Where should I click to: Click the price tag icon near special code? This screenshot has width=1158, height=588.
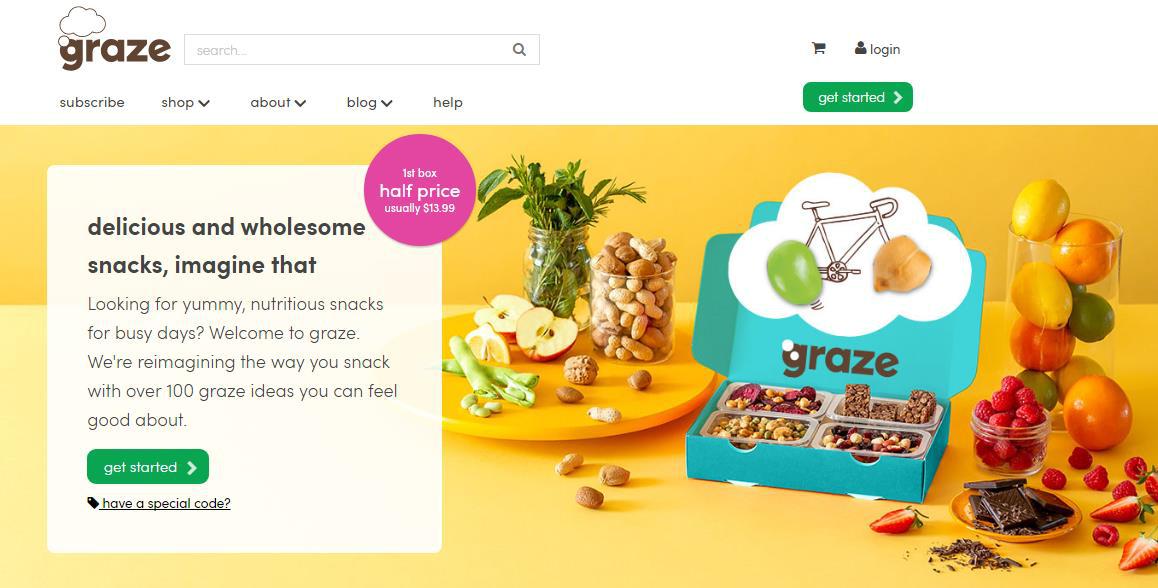[x=93, y=503]
